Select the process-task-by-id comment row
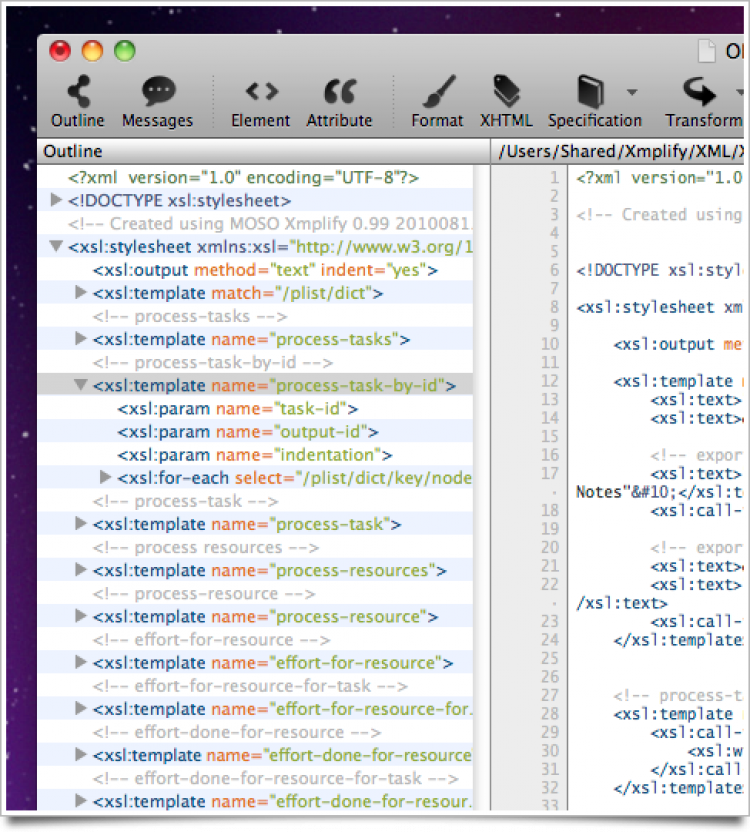This screenshot has height=832, width=750. click(x=255, y=362)
